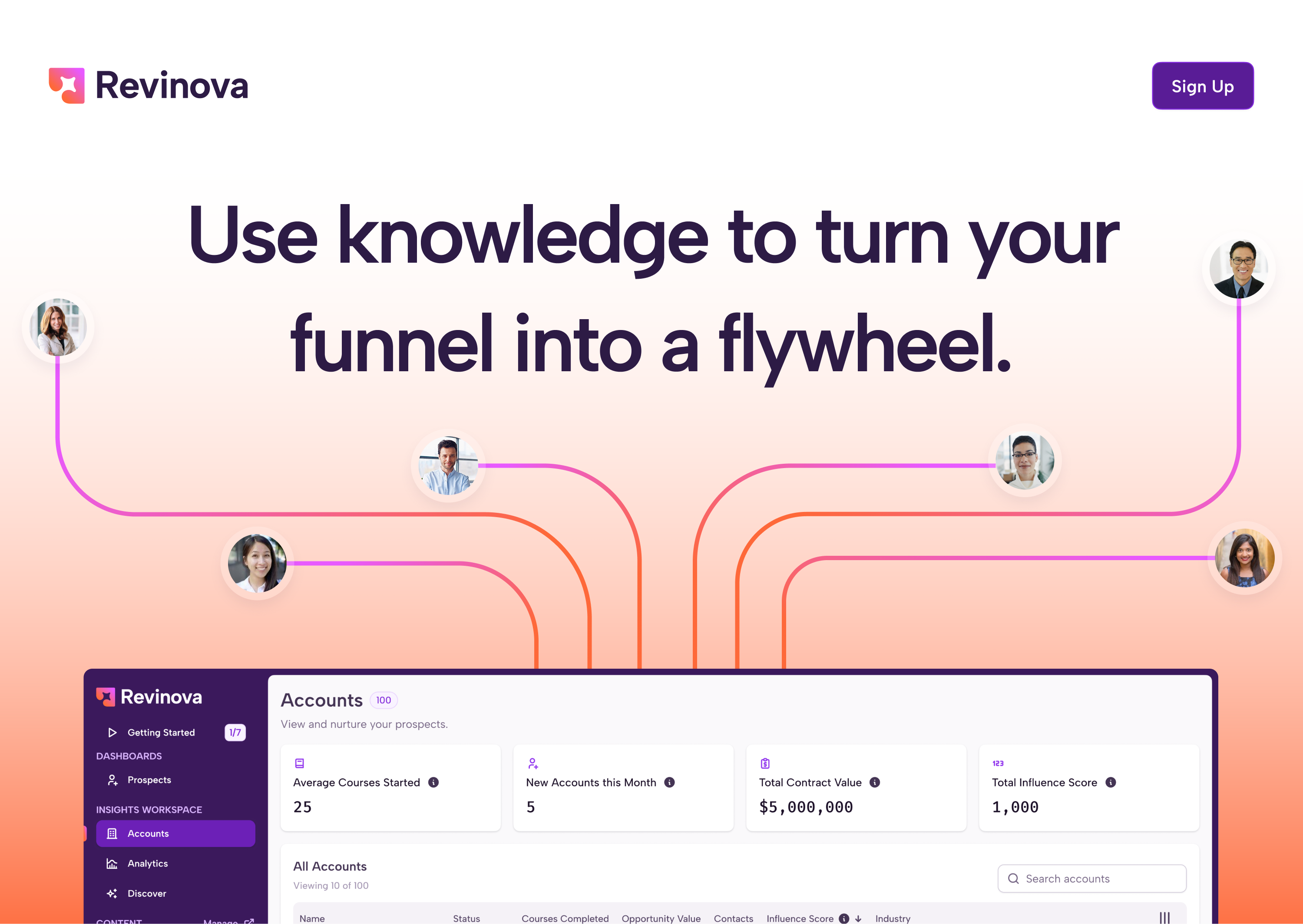Click the "Accounts" page heading
The height and width of the screenshot is (924, 1303).
321,700
